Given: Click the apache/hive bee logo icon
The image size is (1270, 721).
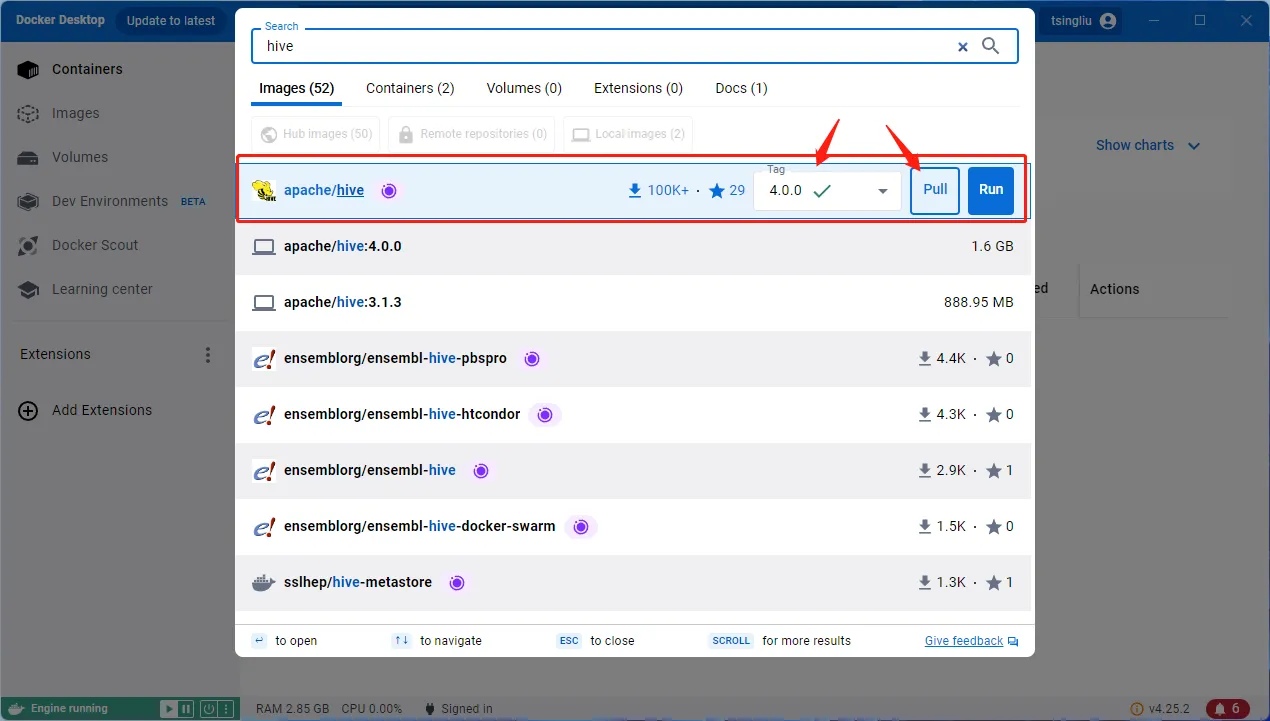Looking at the screenshot, I should [264, 190].
